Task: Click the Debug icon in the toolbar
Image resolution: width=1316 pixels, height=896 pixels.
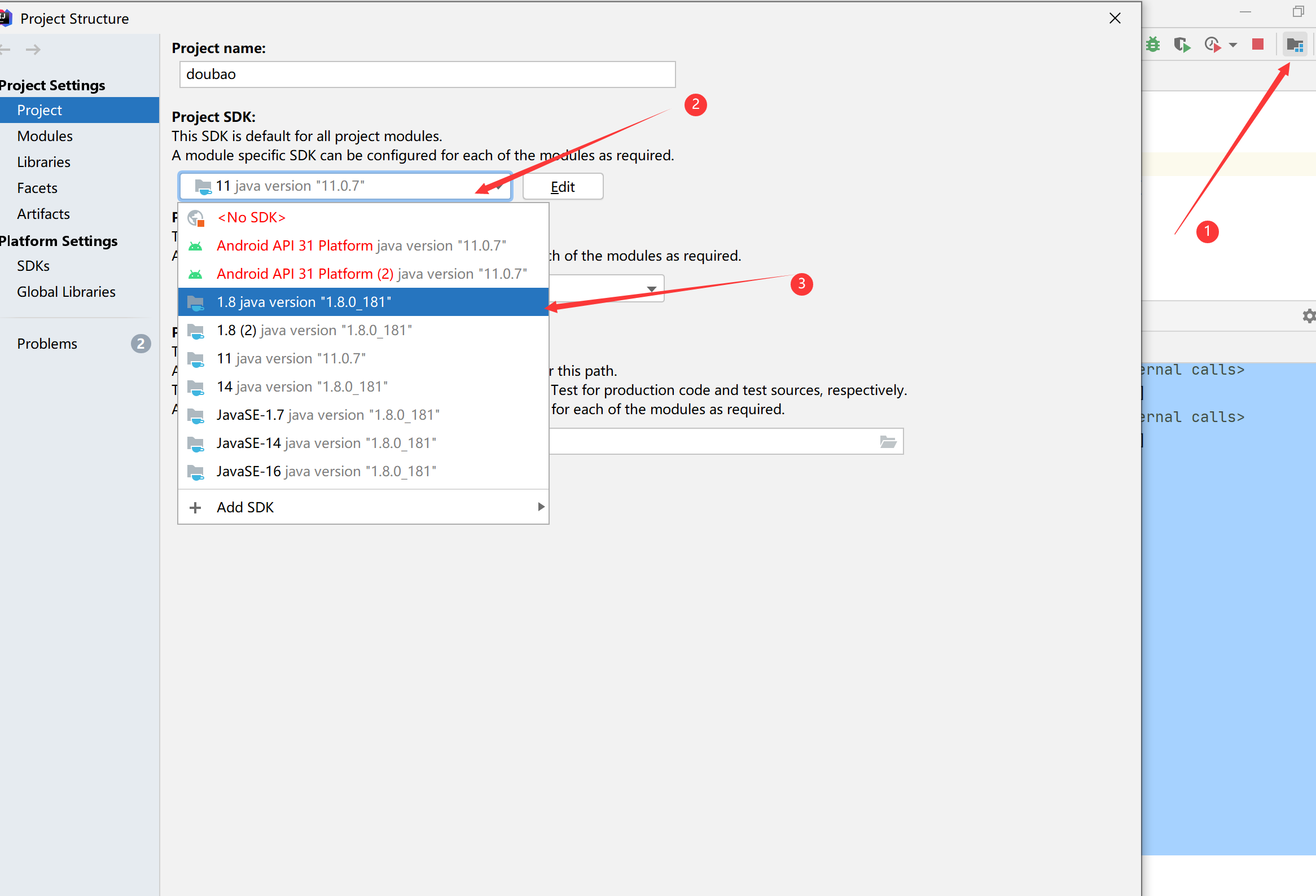Action: [x=1152, y=44]
